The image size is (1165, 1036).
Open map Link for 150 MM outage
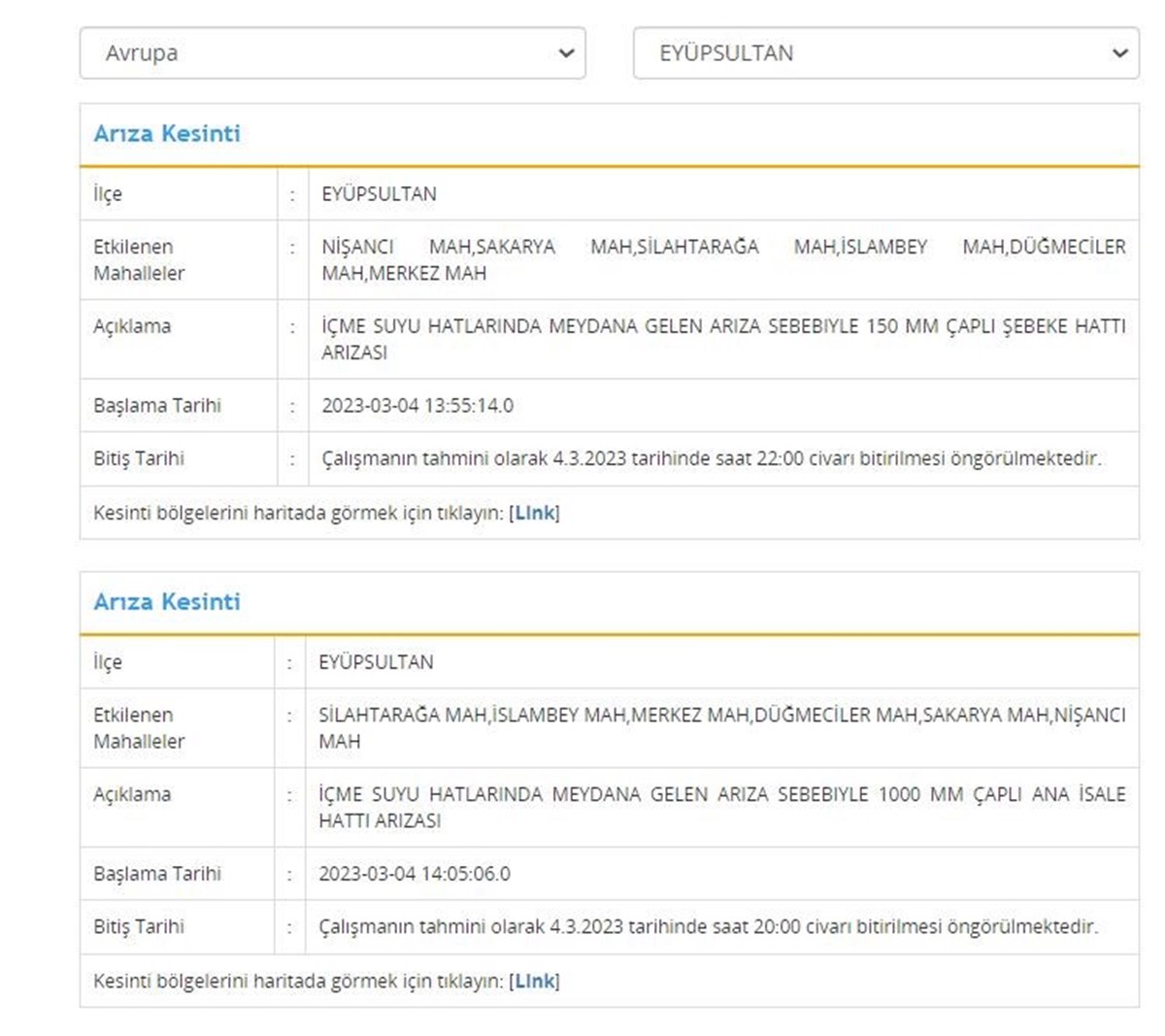coord(534,513)
